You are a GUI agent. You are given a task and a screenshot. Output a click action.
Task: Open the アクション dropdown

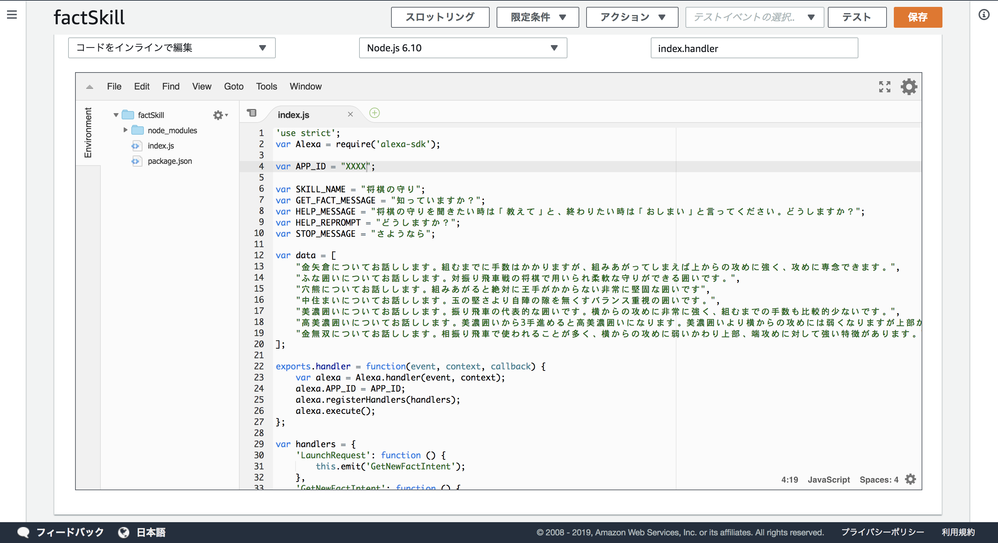click(x=633, y=17)
